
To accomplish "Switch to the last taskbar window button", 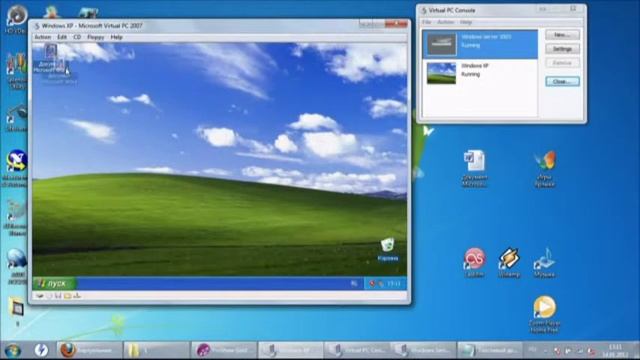I will click(x=490, y=350).
